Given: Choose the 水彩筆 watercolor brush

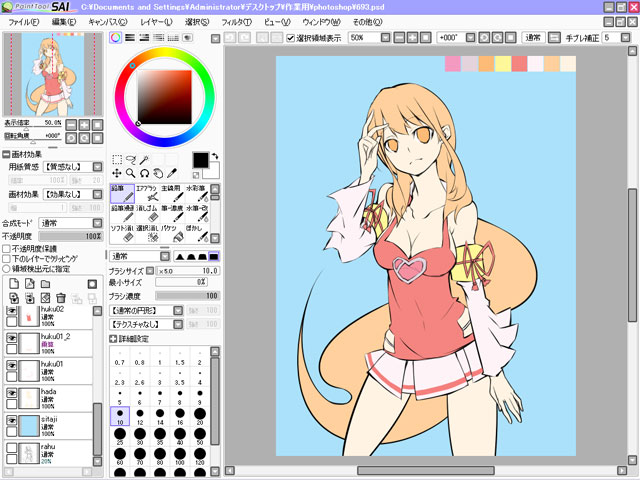Looking at the screenshot, I should (x=197, y=193).
